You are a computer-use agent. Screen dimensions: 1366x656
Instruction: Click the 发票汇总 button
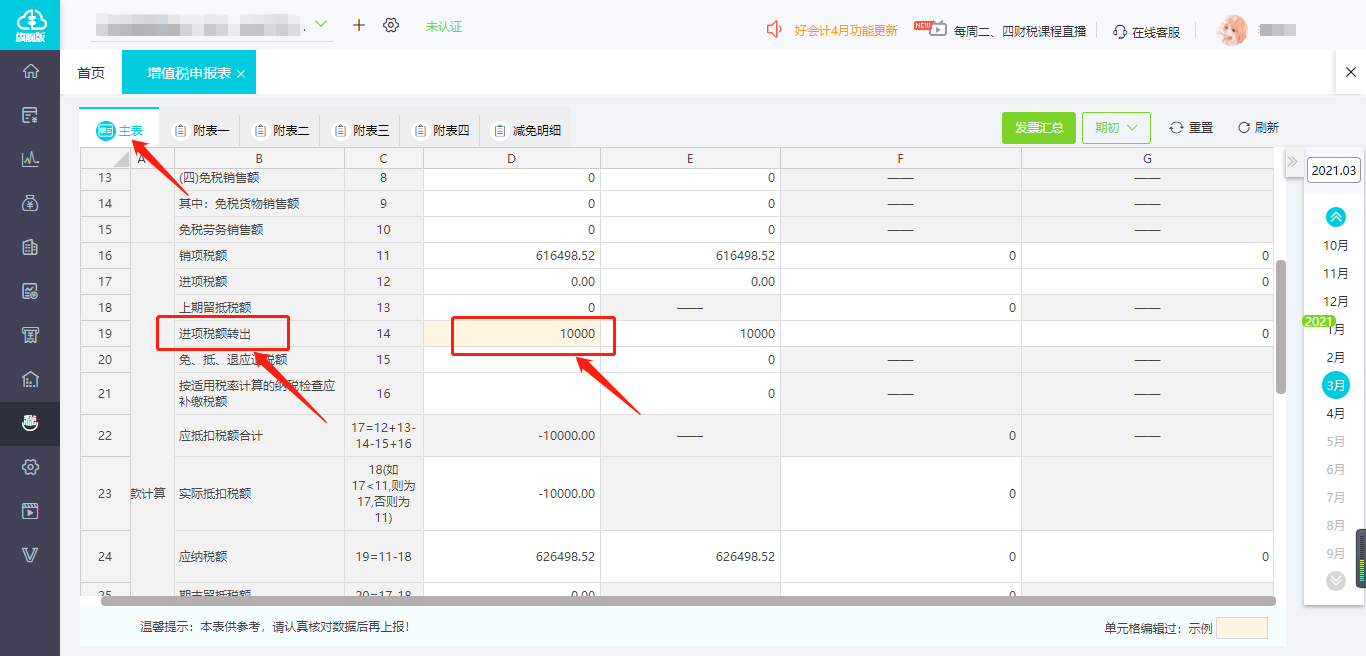1039,128
